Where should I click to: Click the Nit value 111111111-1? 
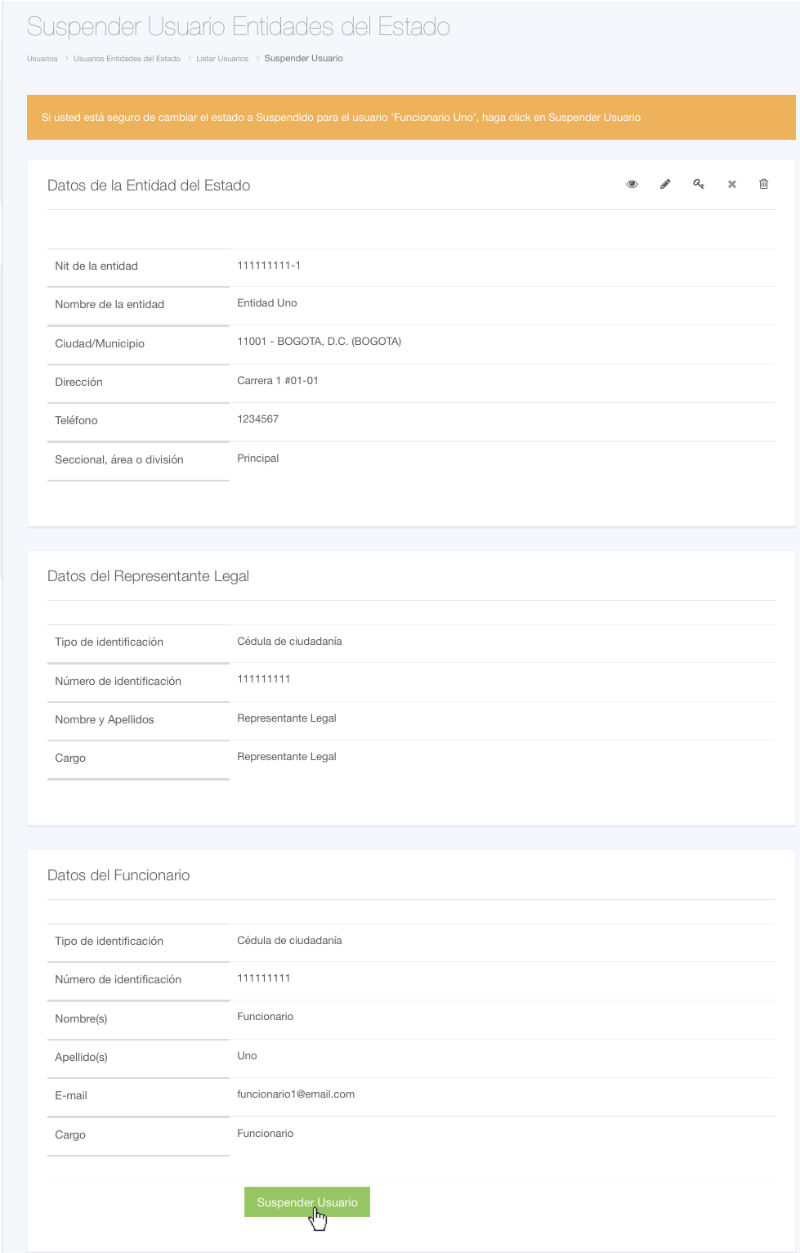click(x=269, y=265)
